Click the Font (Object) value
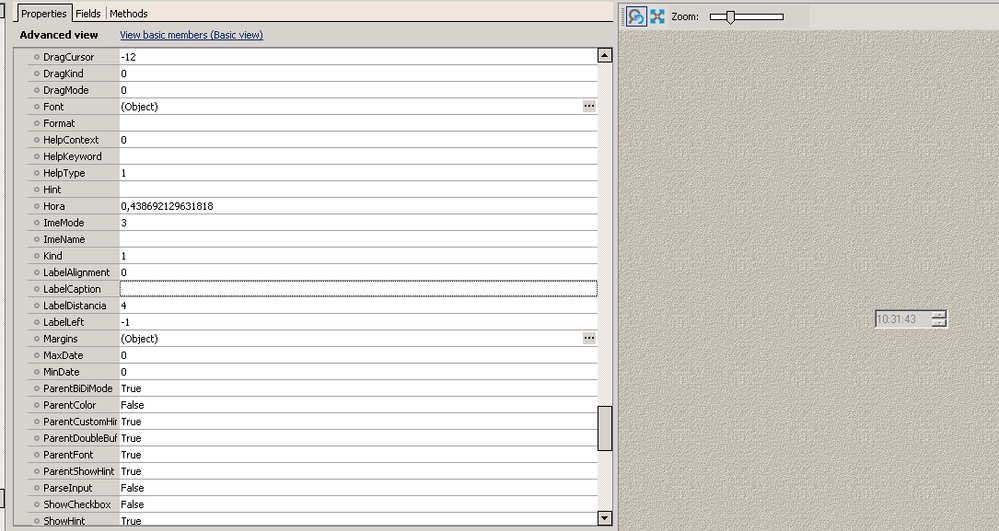 pos(140,106)
